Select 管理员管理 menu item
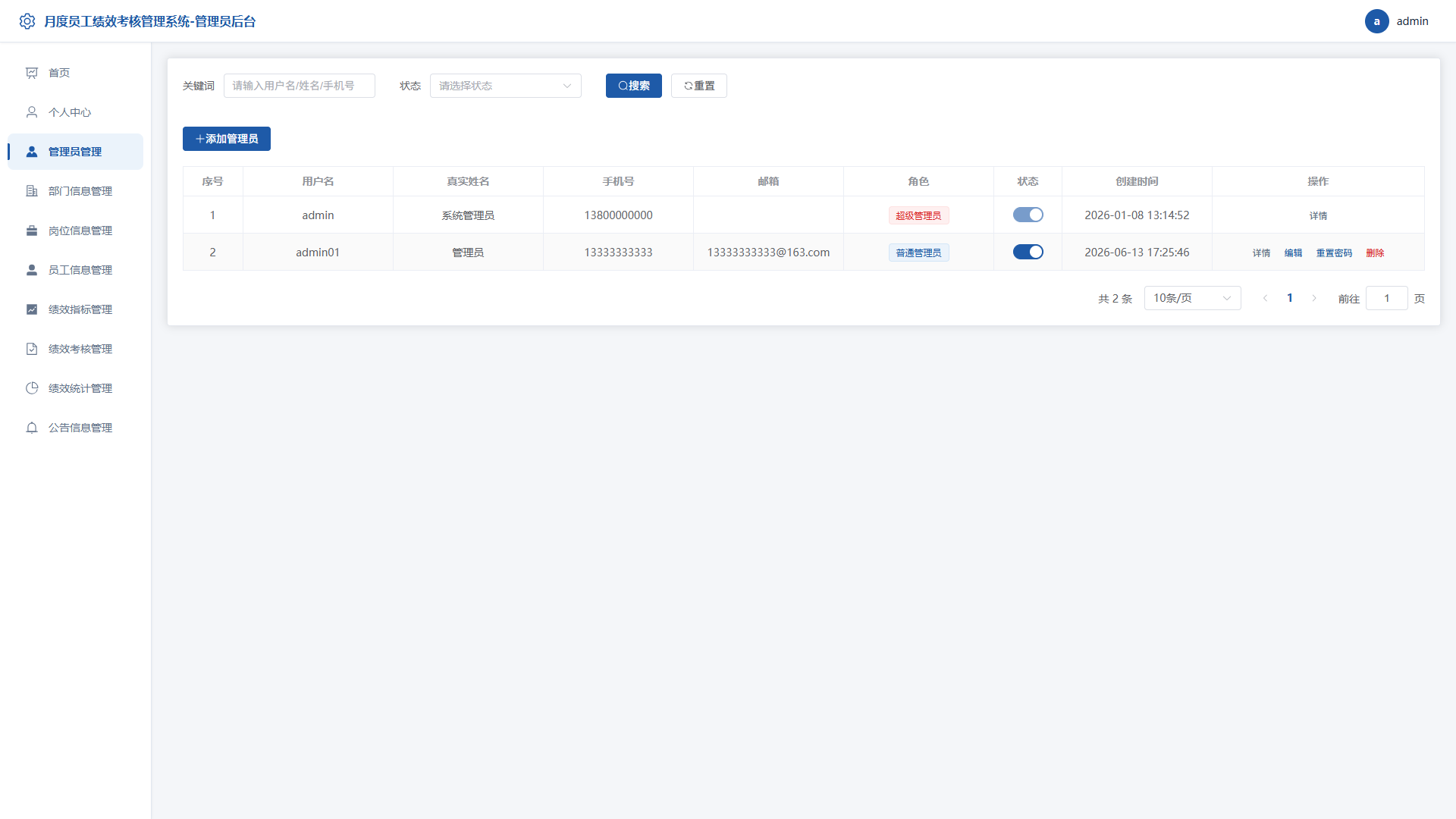 [x=75, y=152]
